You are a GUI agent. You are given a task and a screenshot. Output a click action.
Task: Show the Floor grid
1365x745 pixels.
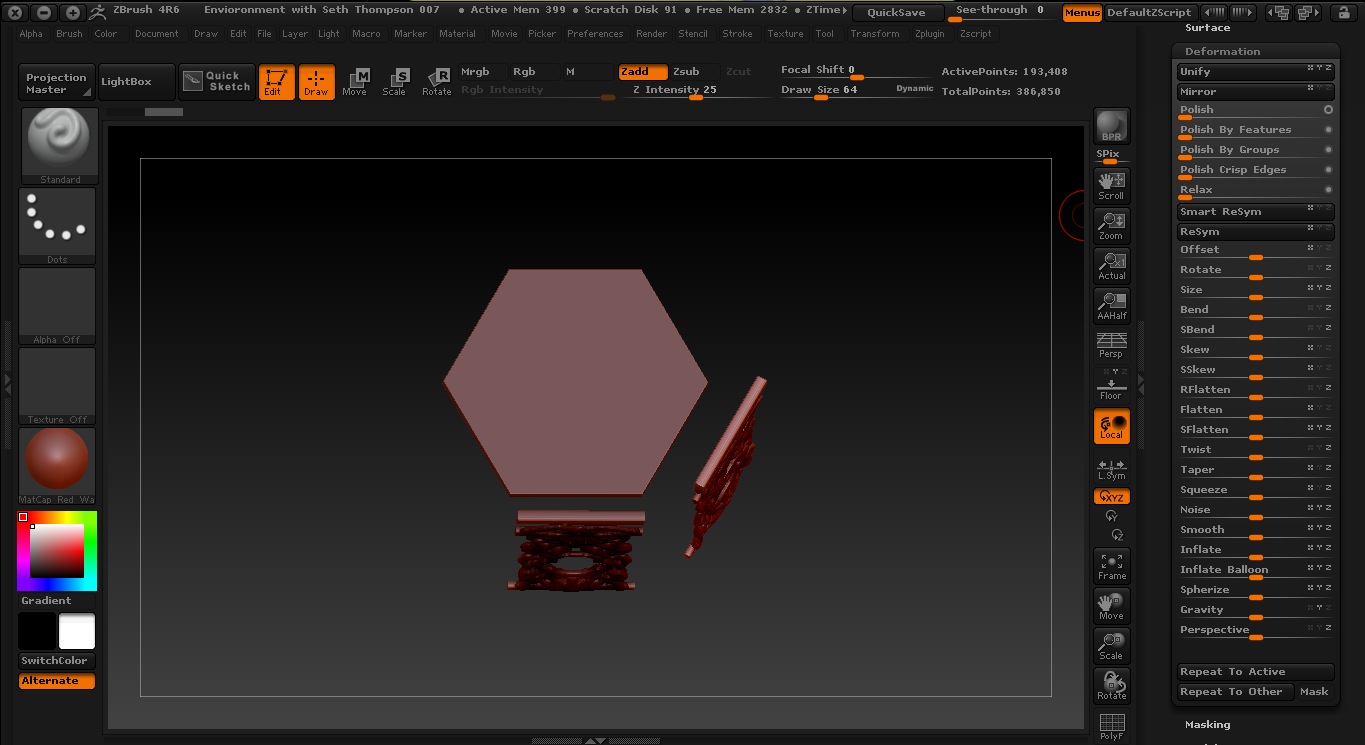[x=1112, y=385]
